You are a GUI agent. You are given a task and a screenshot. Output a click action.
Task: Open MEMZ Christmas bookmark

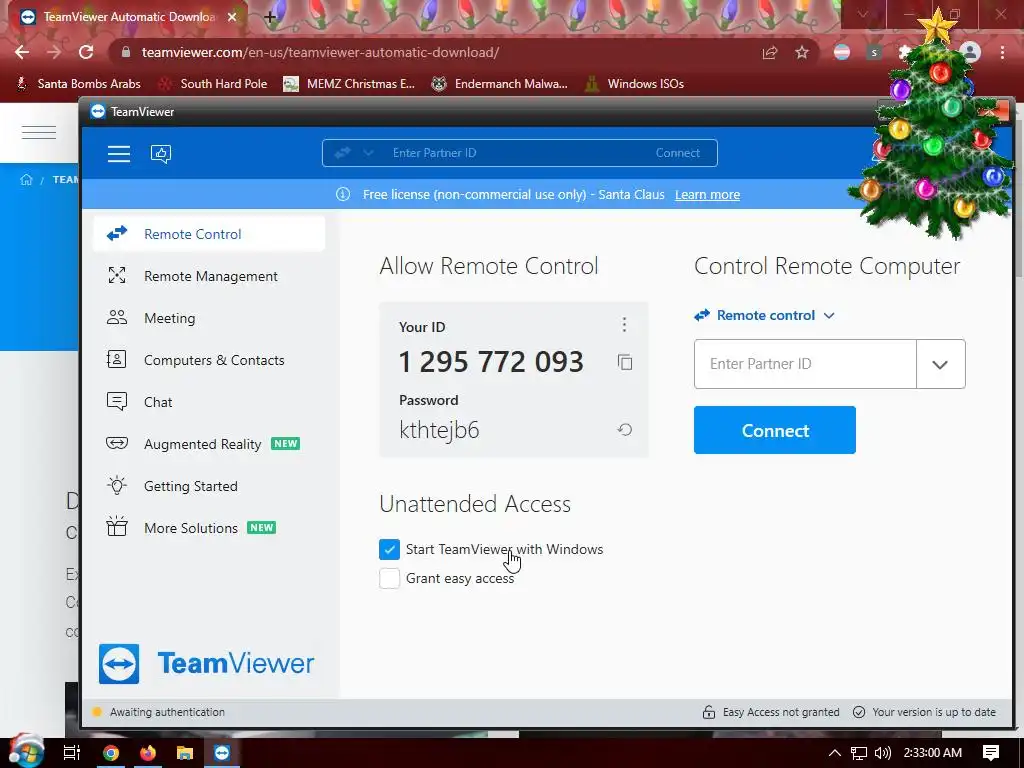tap(349, 84)
